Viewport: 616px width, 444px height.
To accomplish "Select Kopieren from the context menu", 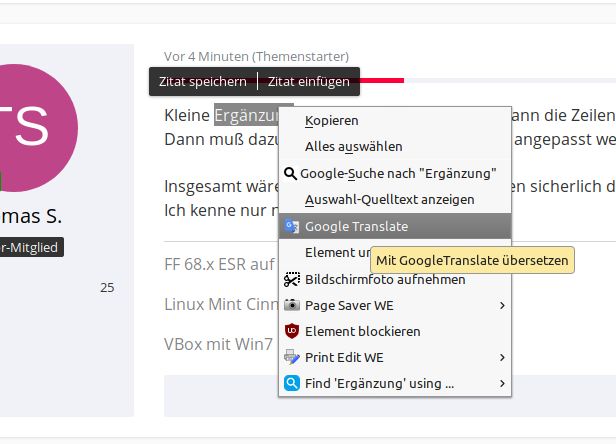I will (331, 121).
